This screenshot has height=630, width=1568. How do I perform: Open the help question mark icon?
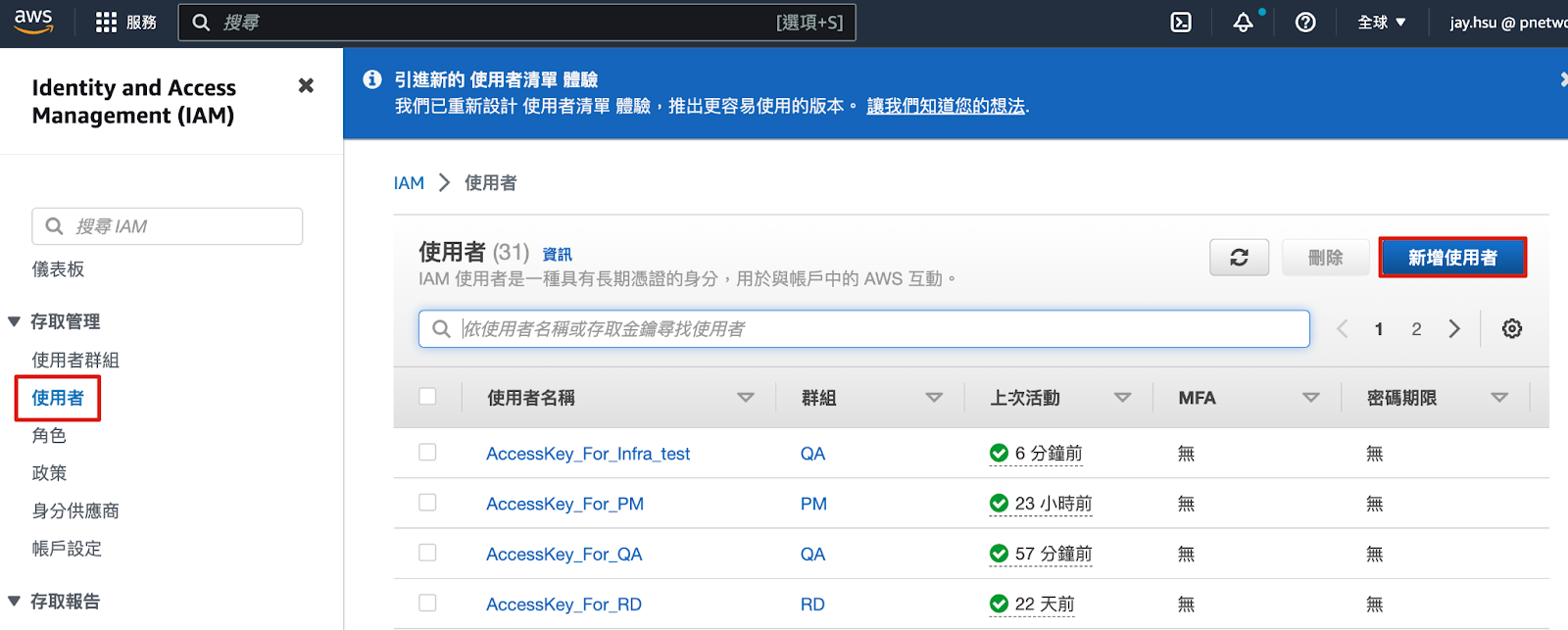click(1305, 23)
